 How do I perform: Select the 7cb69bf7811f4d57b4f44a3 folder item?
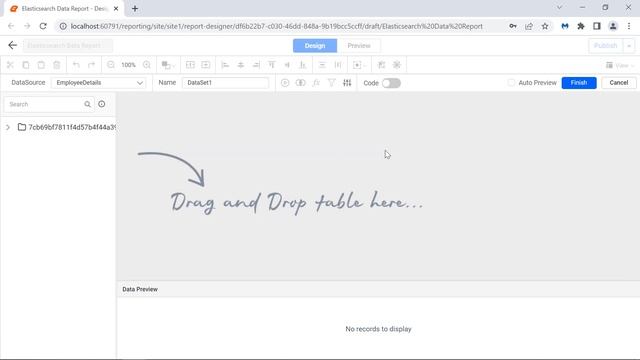[67, 127]
